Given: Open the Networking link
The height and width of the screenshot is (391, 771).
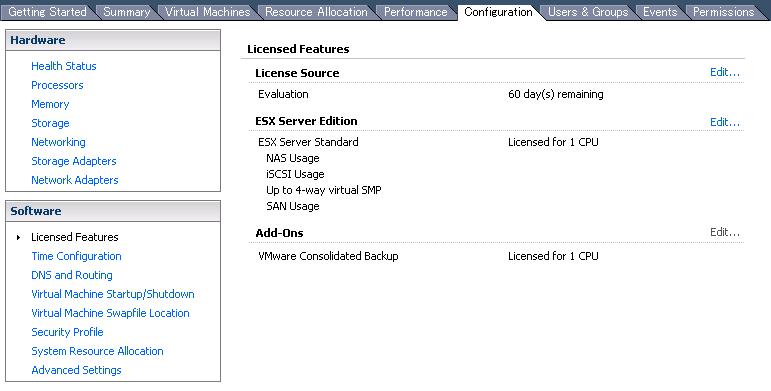Looking at the screenshot, I should tap(58, 142).
